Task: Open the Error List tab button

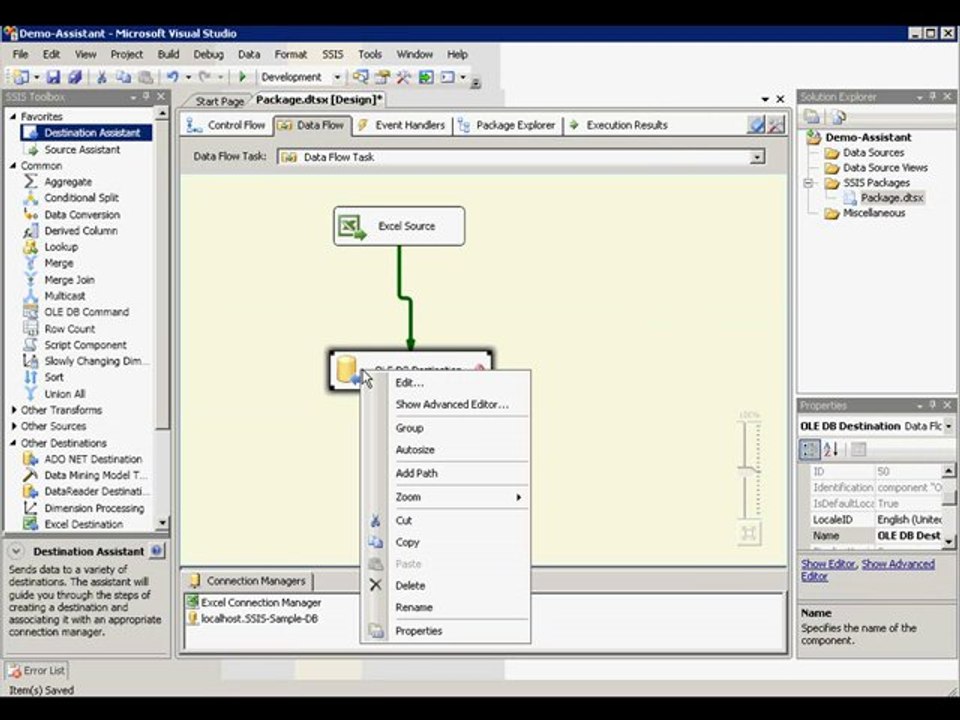Action: tap(37, 670)
